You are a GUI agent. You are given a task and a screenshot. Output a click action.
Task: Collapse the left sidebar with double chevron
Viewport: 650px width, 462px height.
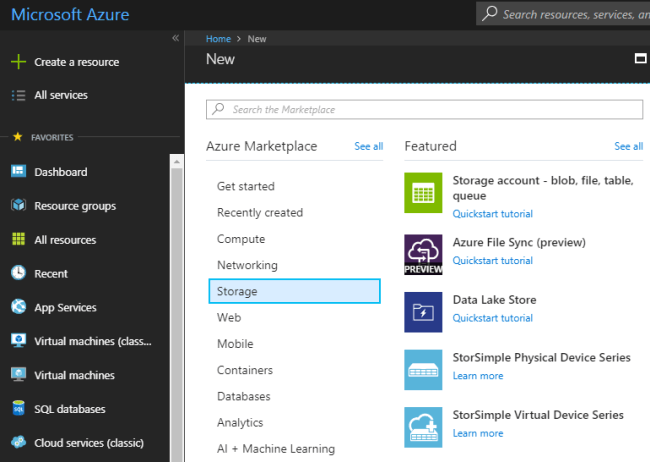[x=175, y=38]
